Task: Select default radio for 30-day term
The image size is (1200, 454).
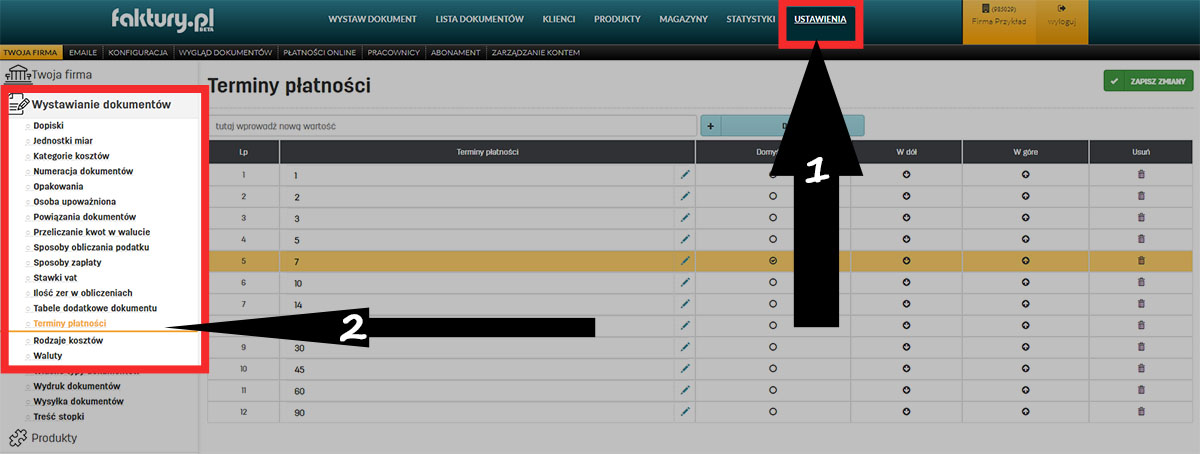Action: click(x=773, y=347)
